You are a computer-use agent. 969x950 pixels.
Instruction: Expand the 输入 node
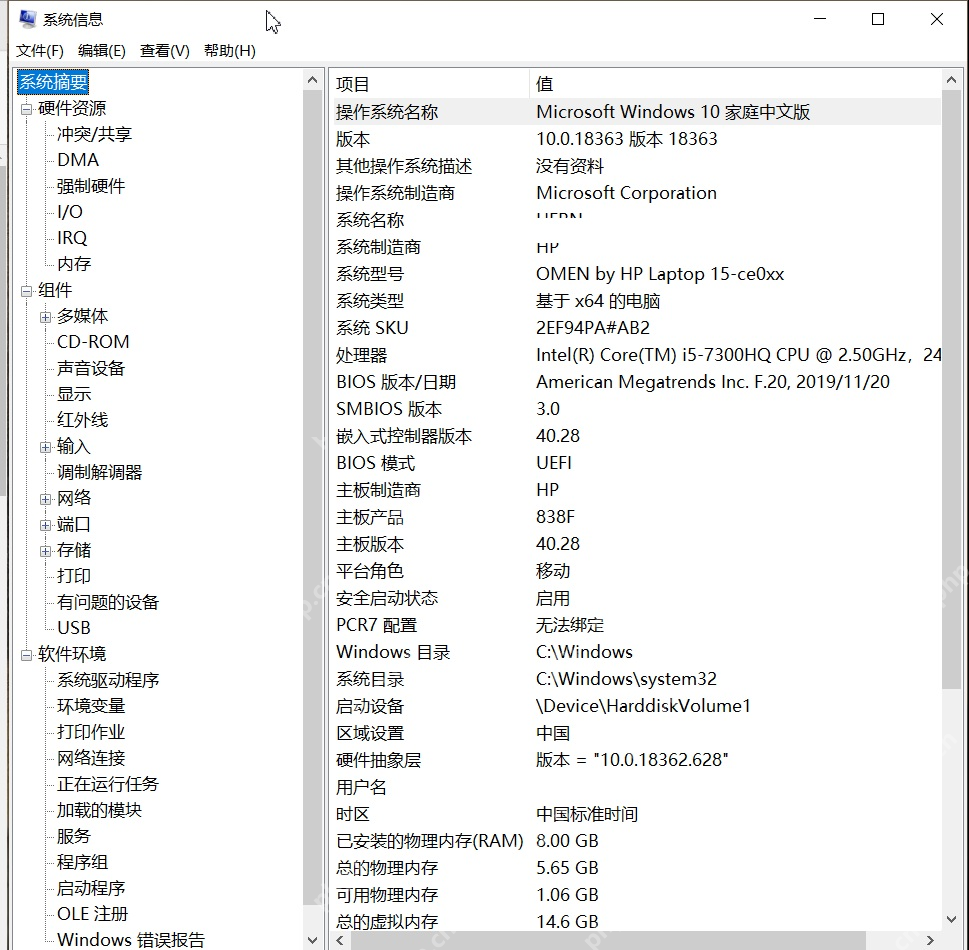click(x=46, y=447)
